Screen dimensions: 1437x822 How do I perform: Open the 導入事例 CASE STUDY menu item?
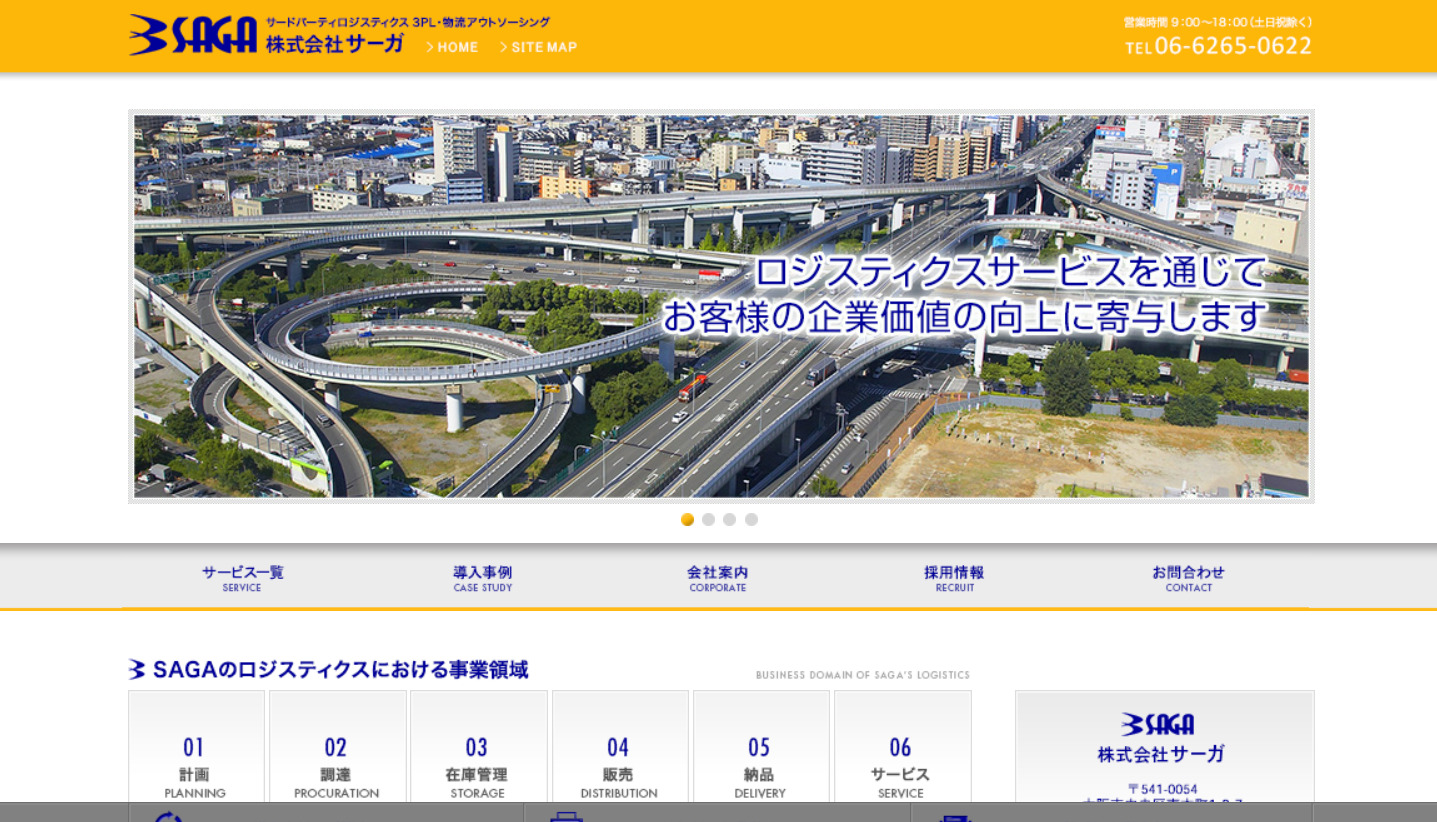[x=482, y=578]
